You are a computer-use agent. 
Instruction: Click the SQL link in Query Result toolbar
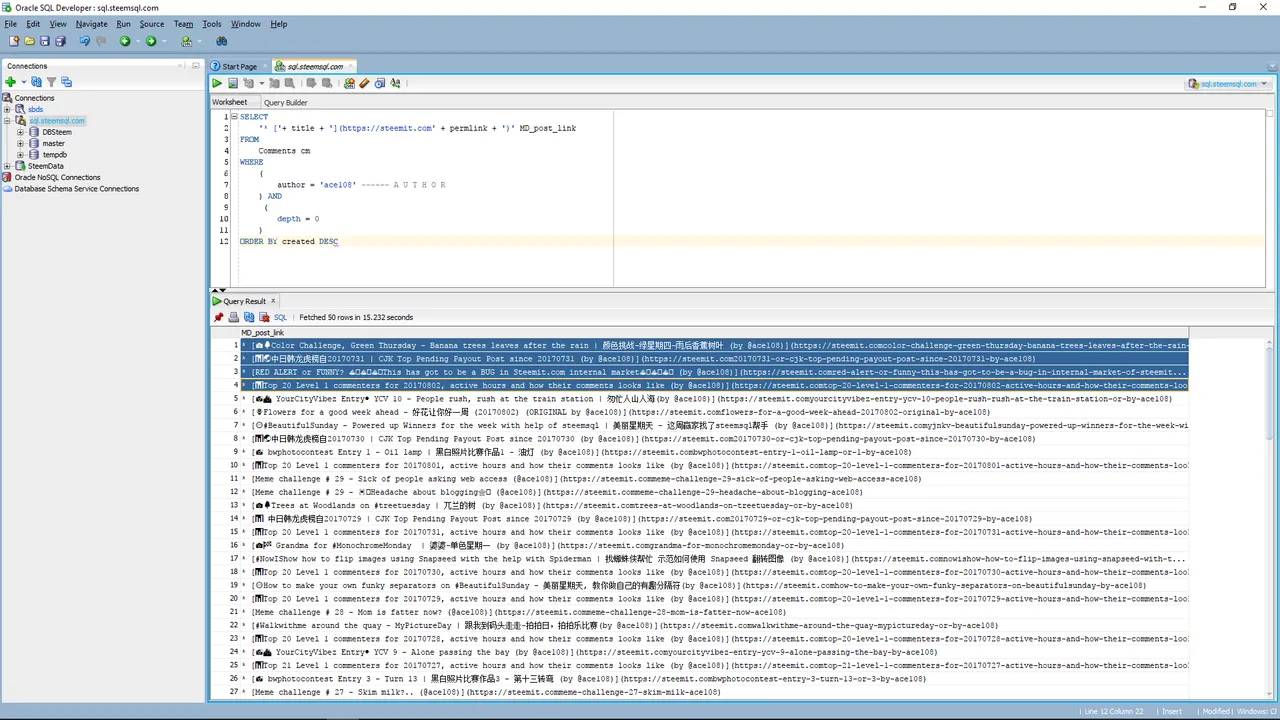point(280,317)
